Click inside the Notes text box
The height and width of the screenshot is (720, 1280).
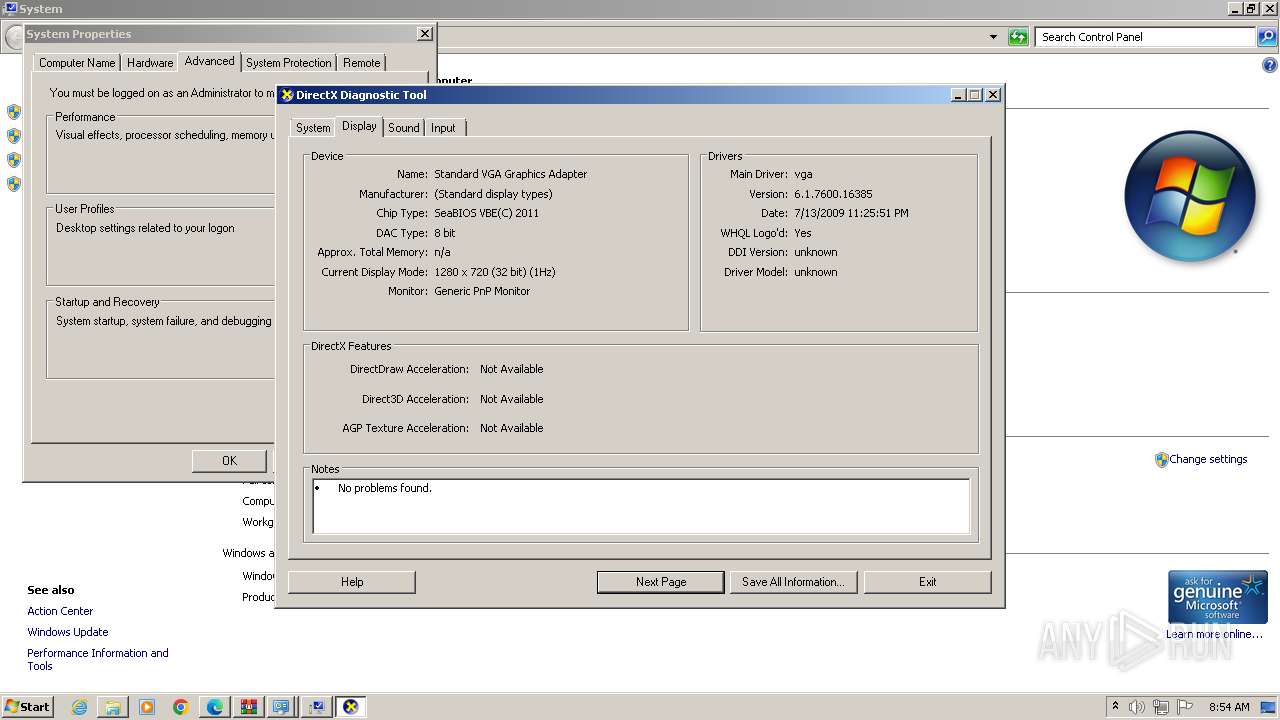point(641,506)
